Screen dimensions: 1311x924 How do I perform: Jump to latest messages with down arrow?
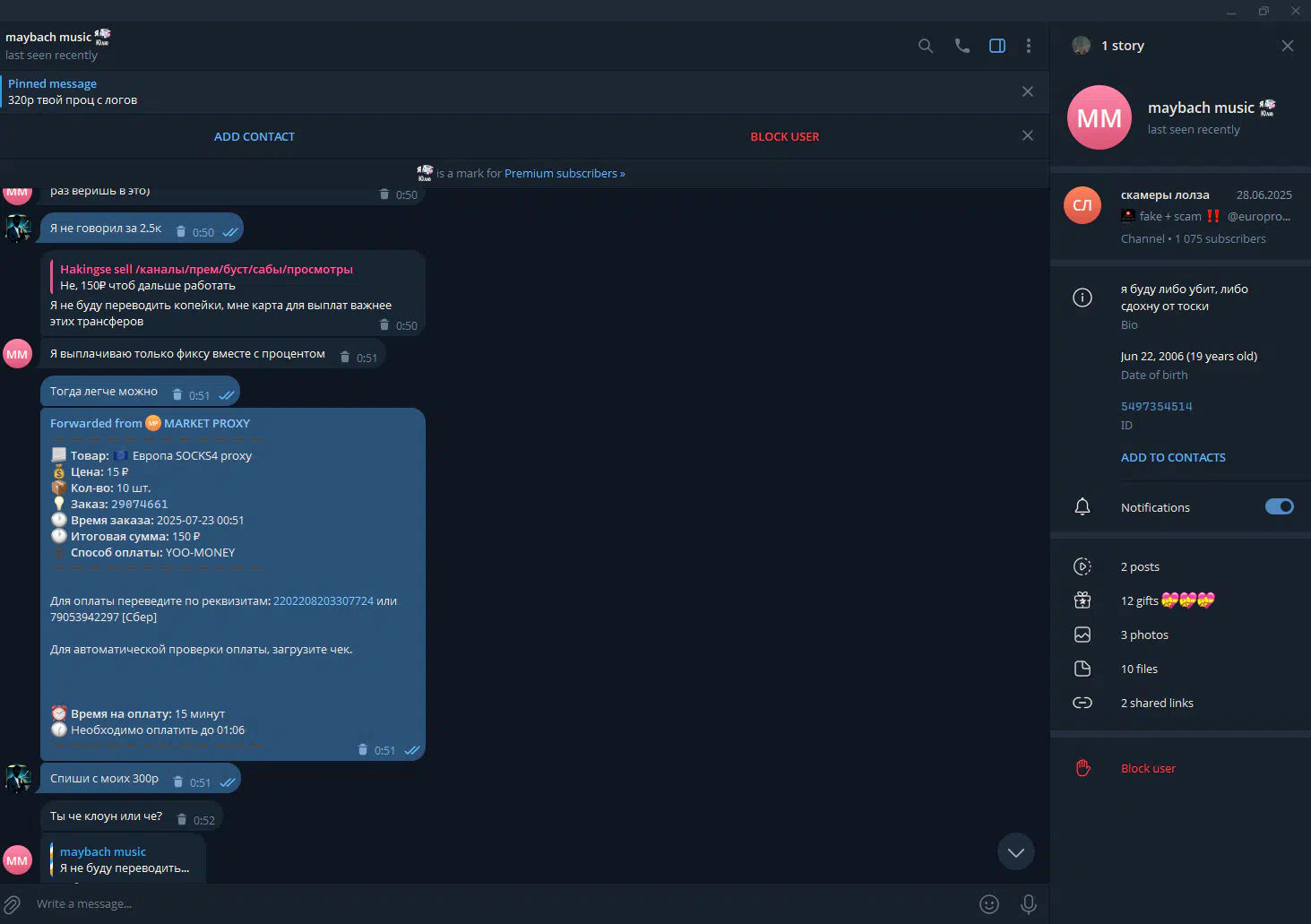click(1016, 852)
